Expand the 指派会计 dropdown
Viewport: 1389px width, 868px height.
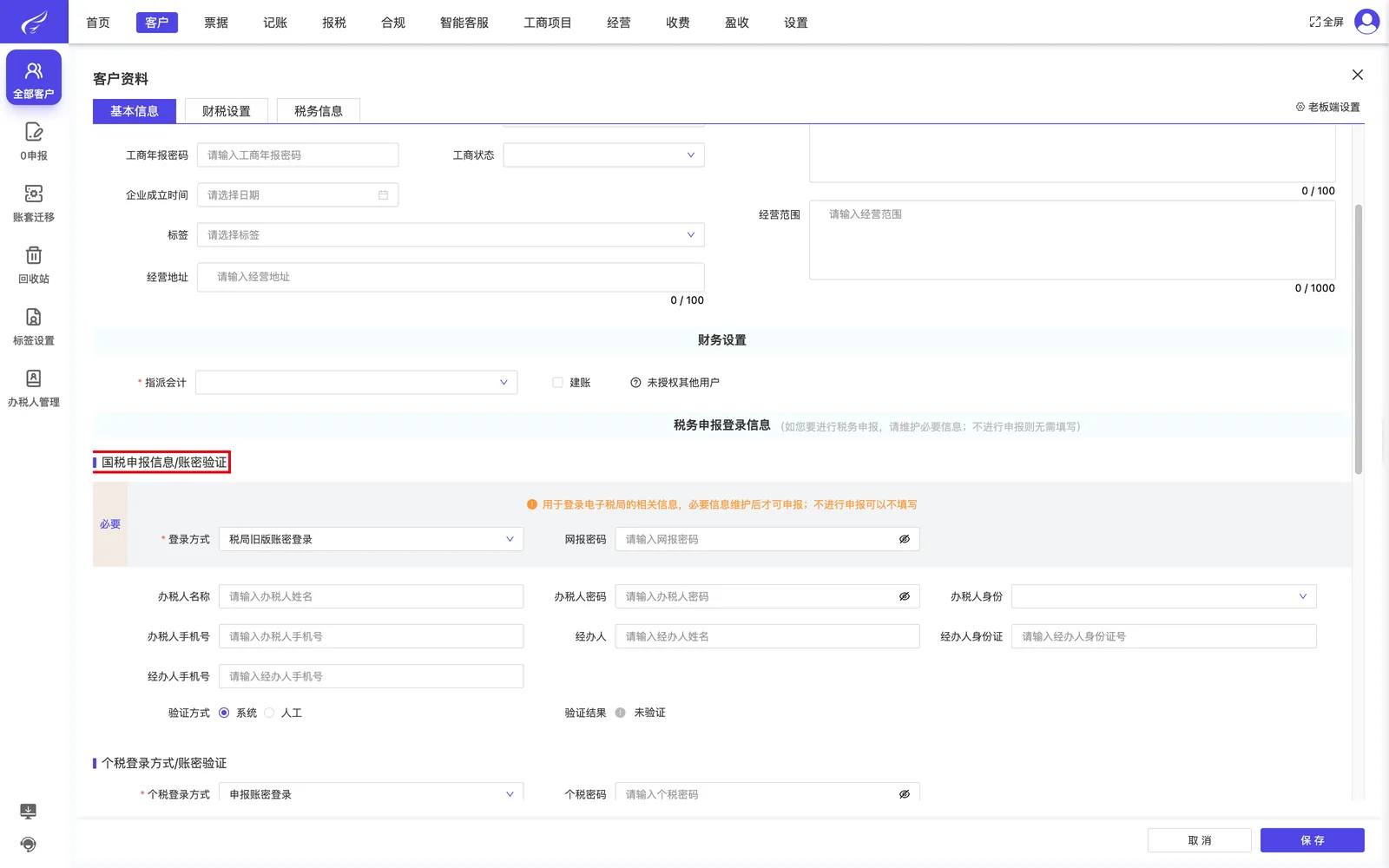coord(356,383)
